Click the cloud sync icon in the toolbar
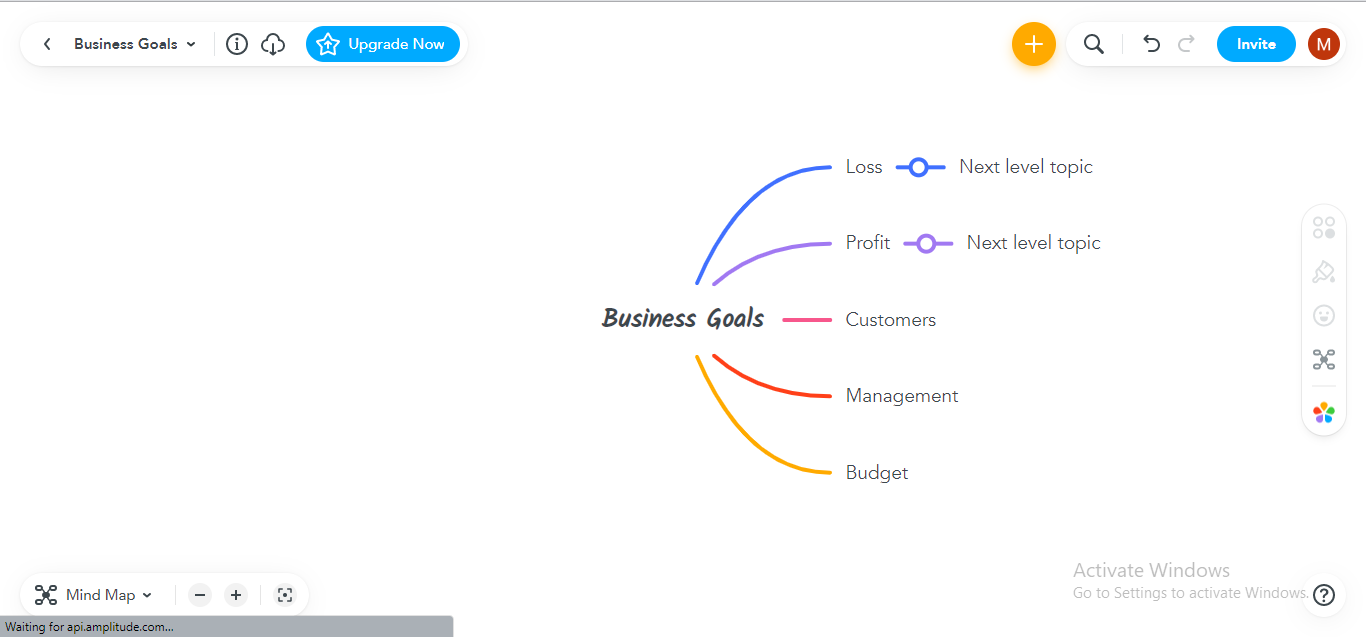 (272, 44)
